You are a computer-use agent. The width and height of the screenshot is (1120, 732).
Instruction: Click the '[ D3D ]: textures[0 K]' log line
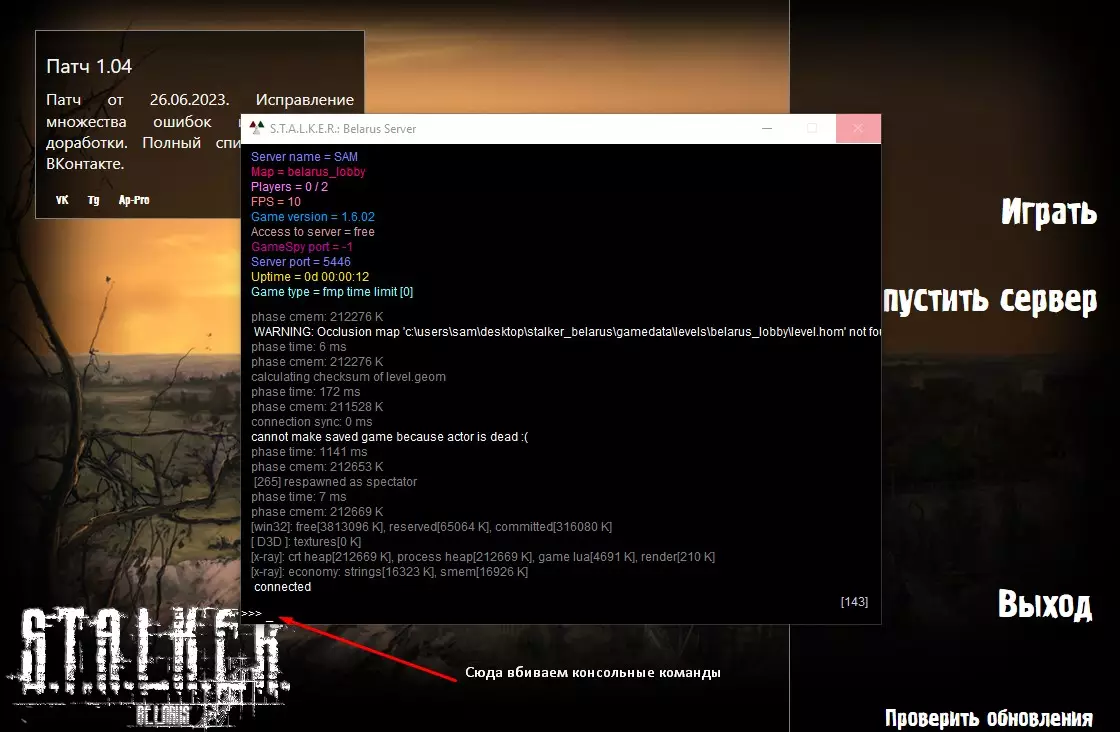306,541
